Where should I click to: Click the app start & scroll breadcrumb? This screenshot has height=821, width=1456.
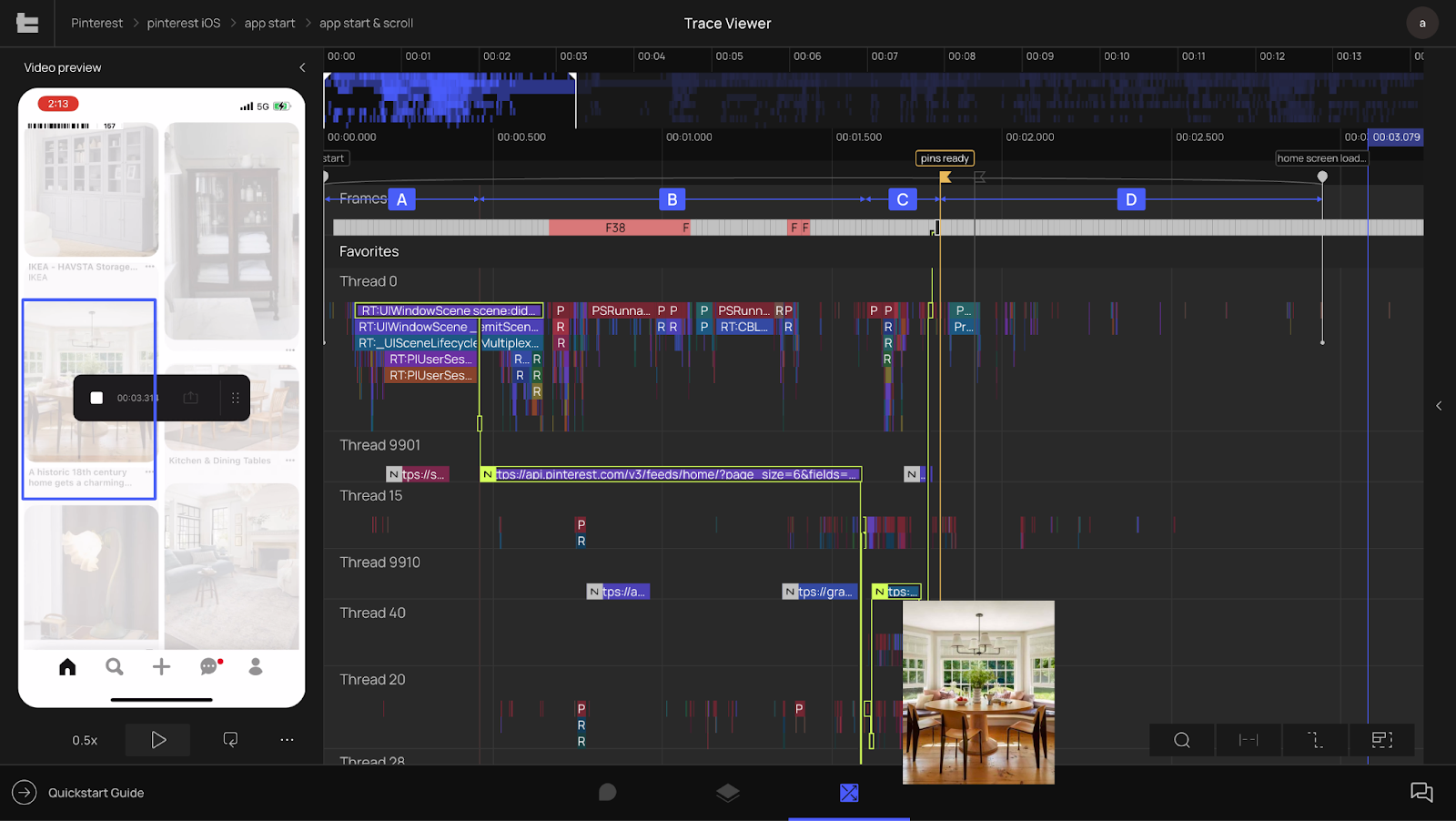pyautogui.click(x=366, y=23)
